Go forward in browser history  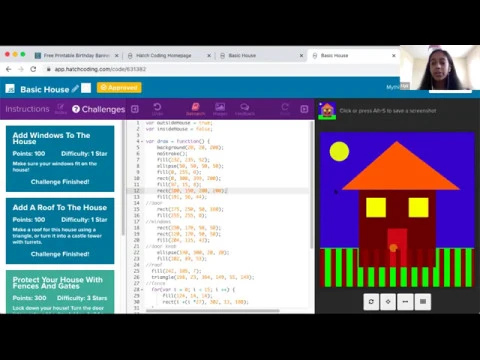pyautogui.click(x=21, y=69)
